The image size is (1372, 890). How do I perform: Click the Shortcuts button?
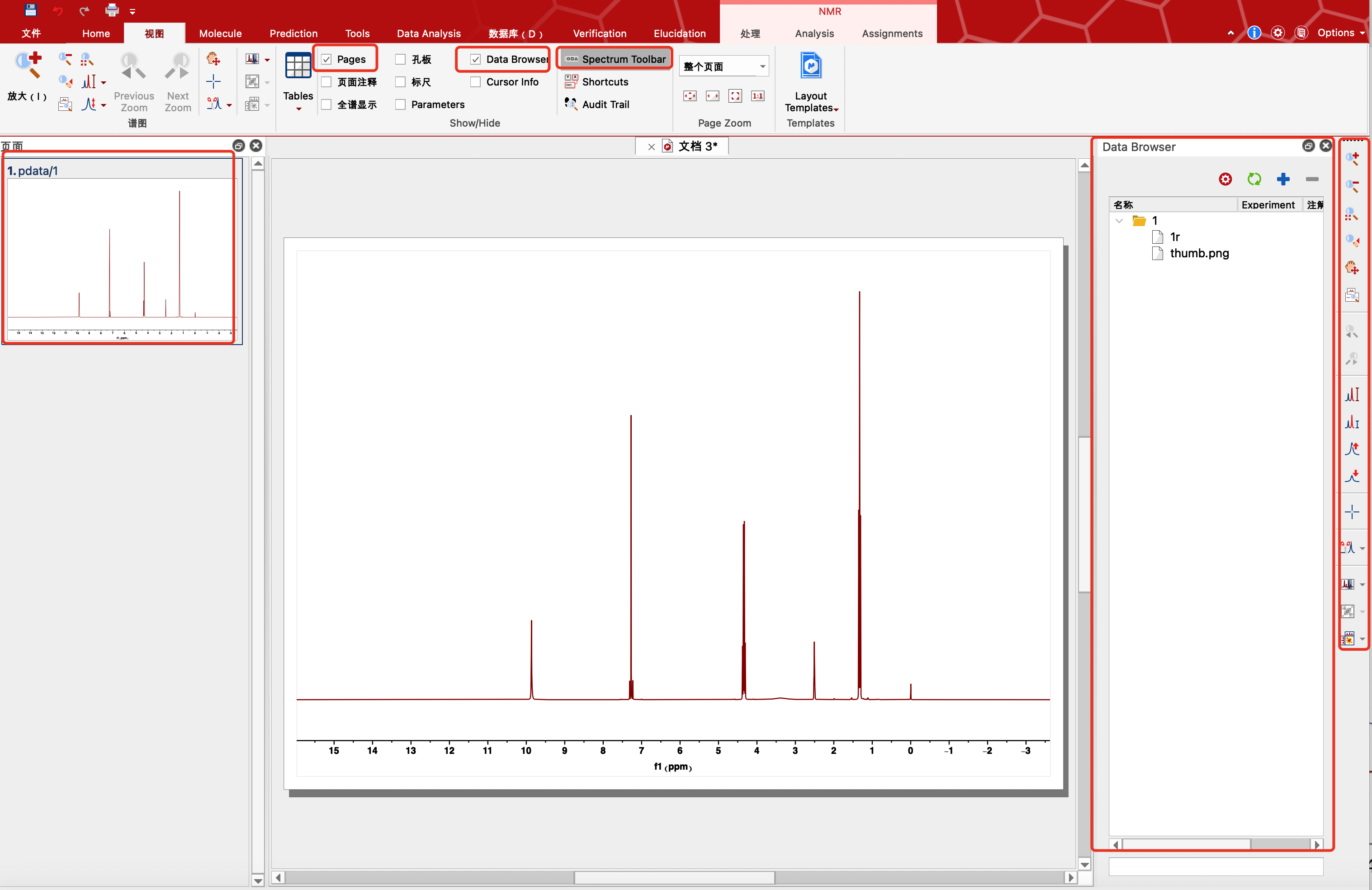point(596,82)
